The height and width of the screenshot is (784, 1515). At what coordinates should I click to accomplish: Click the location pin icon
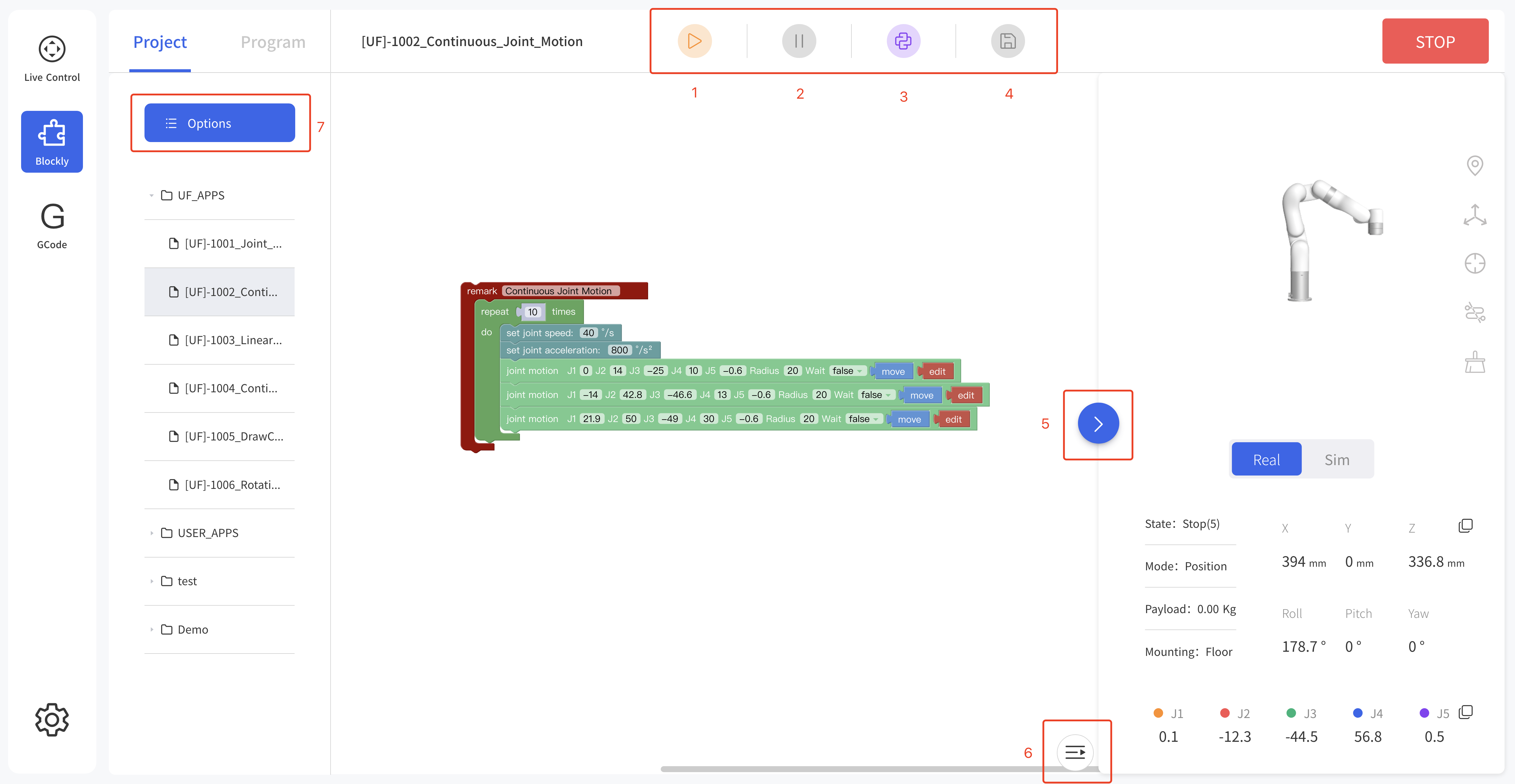tap(1475, 165)
